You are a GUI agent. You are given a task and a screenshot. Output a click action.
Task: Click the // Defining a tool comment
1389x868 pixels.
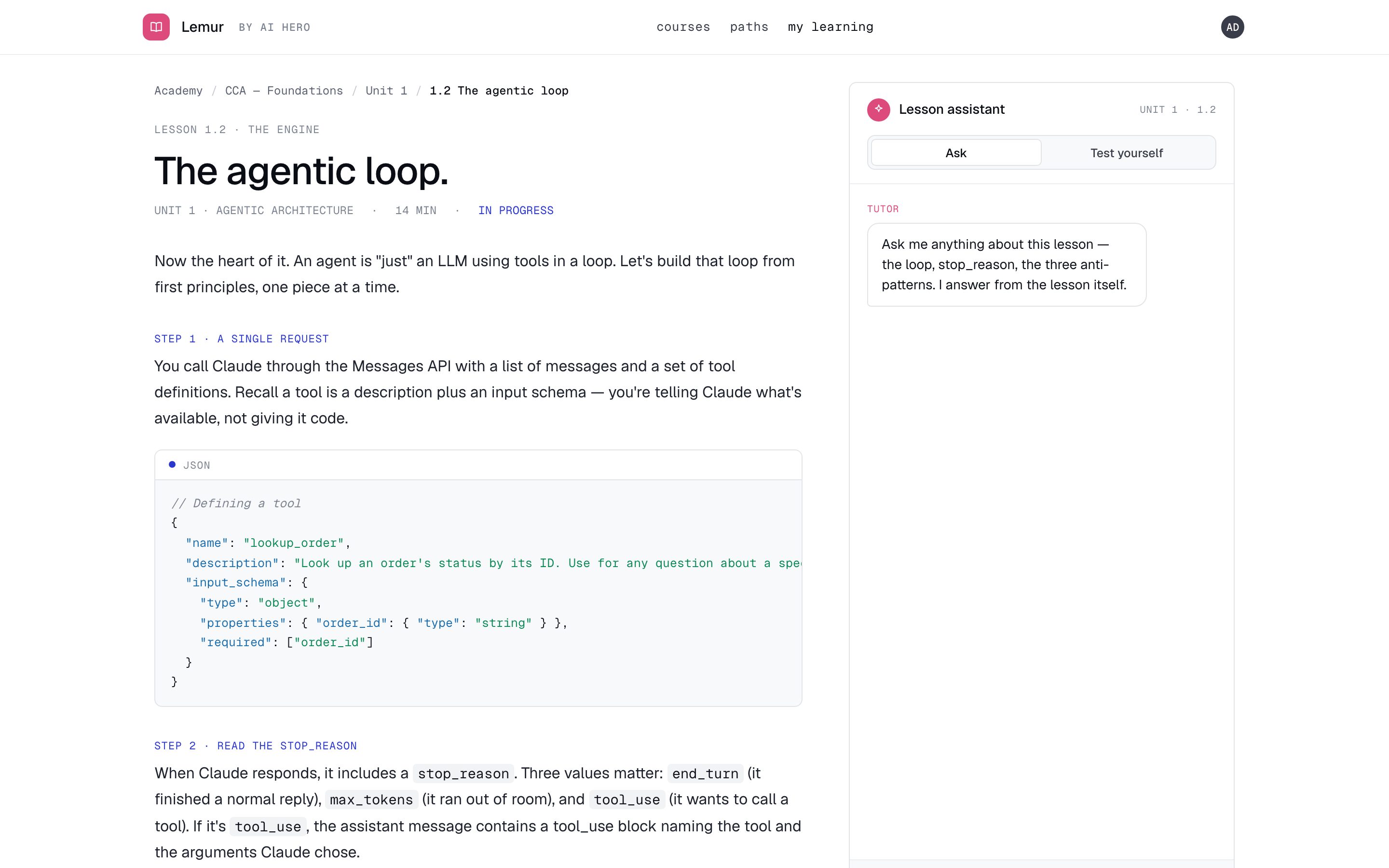pos(236,503)
